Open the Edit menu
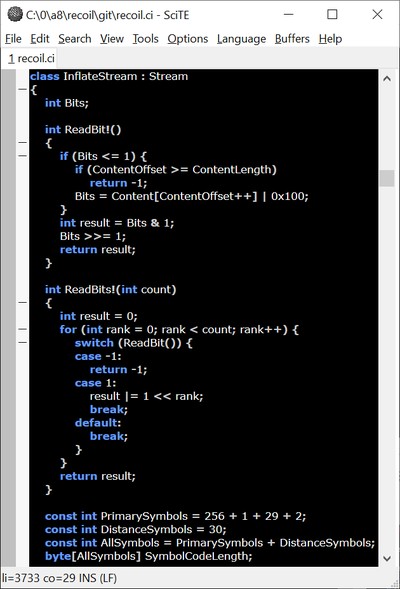The width and height of the screenshot is (400, 589). tap(40, 39)
